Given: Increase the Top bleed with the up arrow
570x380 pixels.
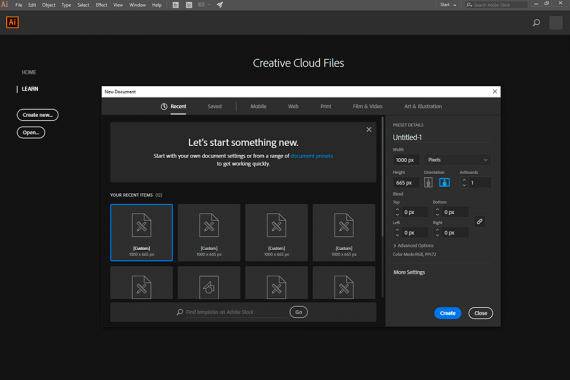Looking at the screenshot, I should [397, 209].
